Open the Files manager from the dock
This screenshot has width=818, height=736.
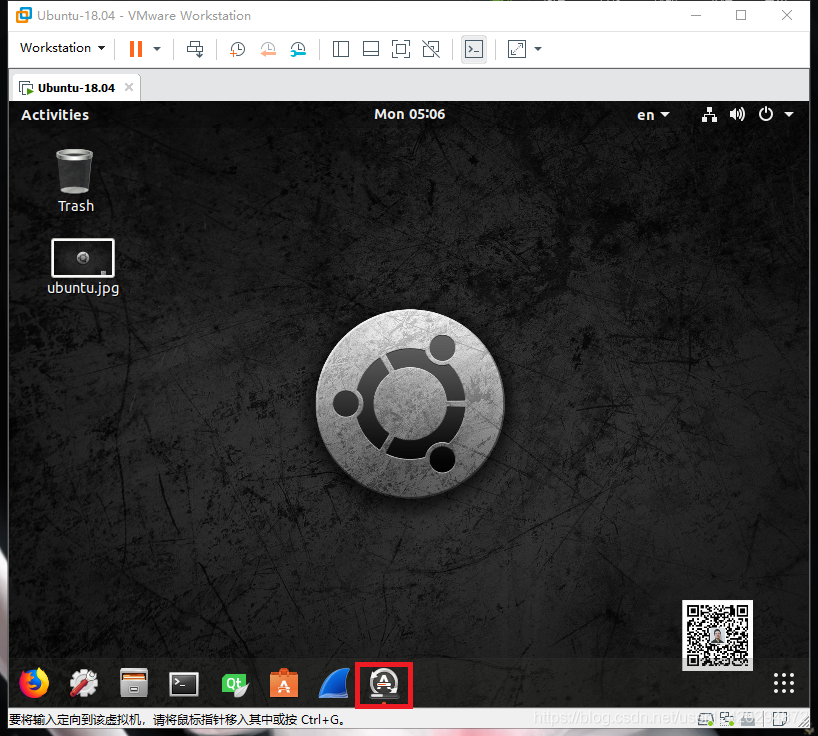(134, 683)
